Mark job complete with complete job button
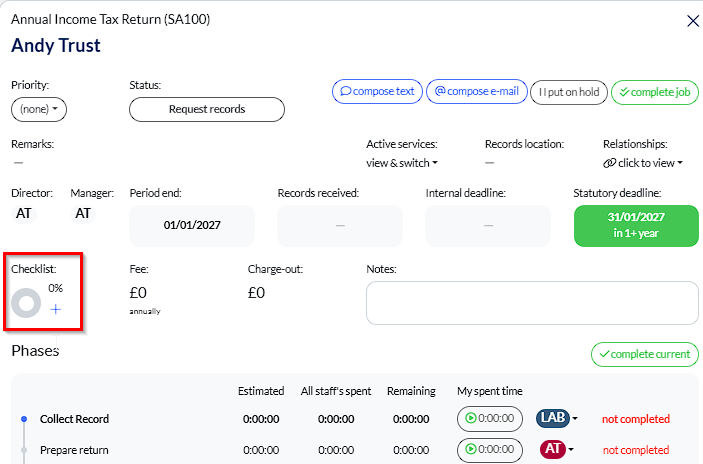The width and height of the screenshot is (703, 464). [654, 92]
